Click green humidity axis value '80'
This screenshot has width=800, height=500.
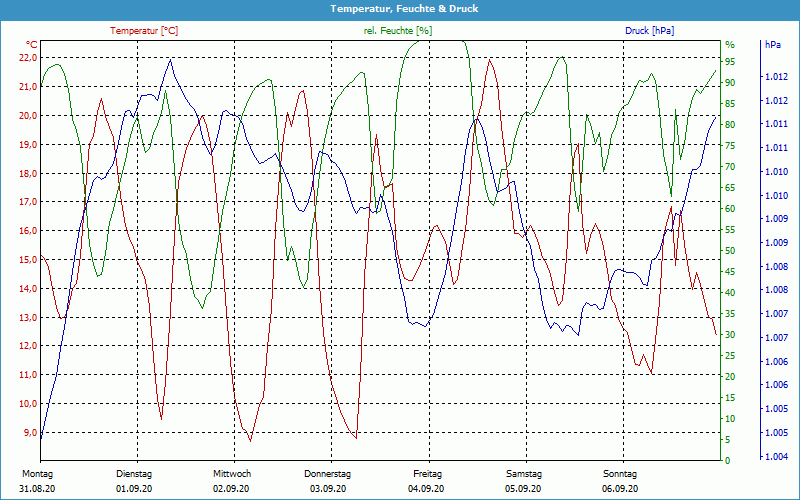(x=730, y=124)
